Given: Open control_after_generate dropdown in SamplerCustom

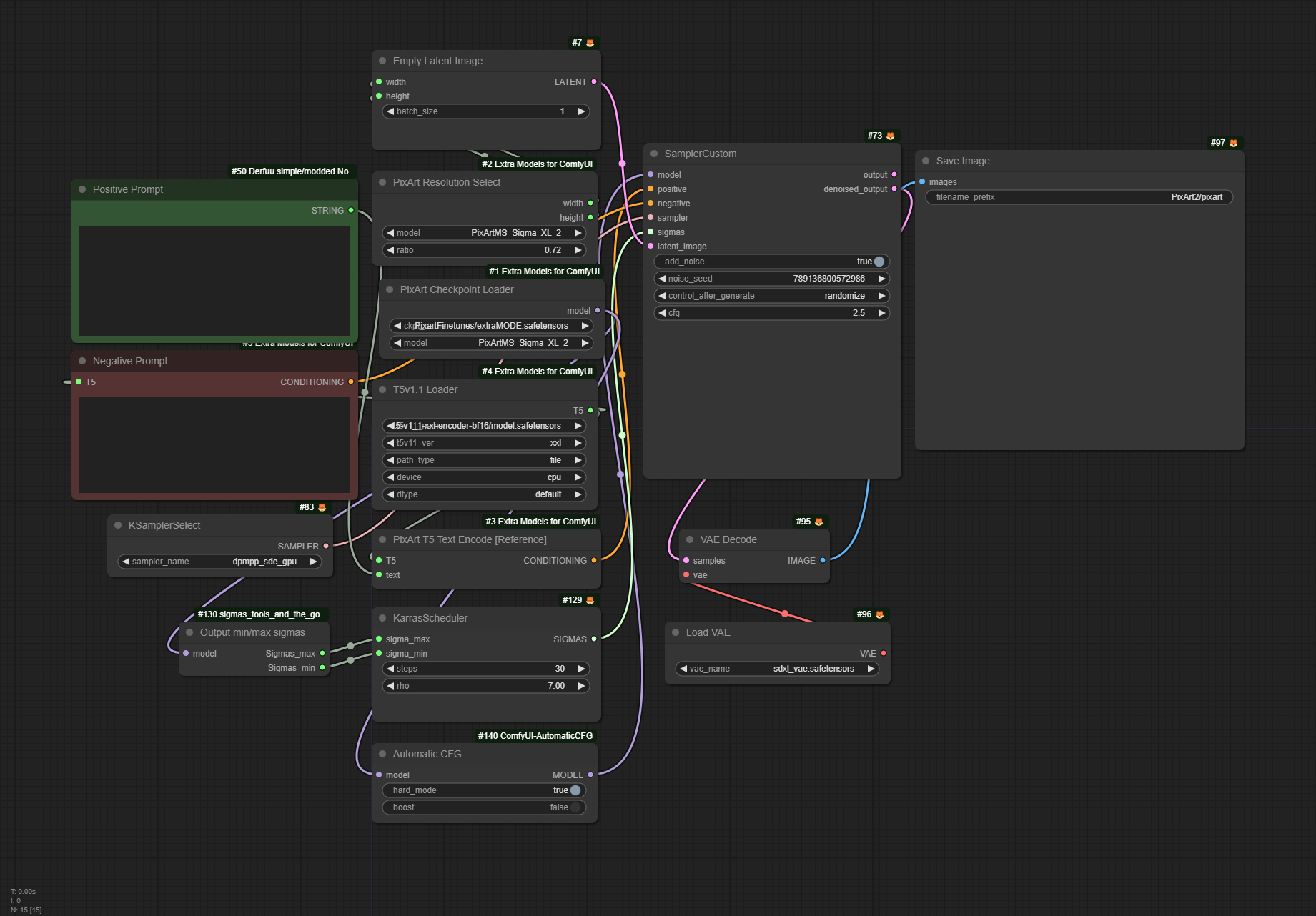Looking at the screenshot, I should pyautogui.click(x=771, y=296).
